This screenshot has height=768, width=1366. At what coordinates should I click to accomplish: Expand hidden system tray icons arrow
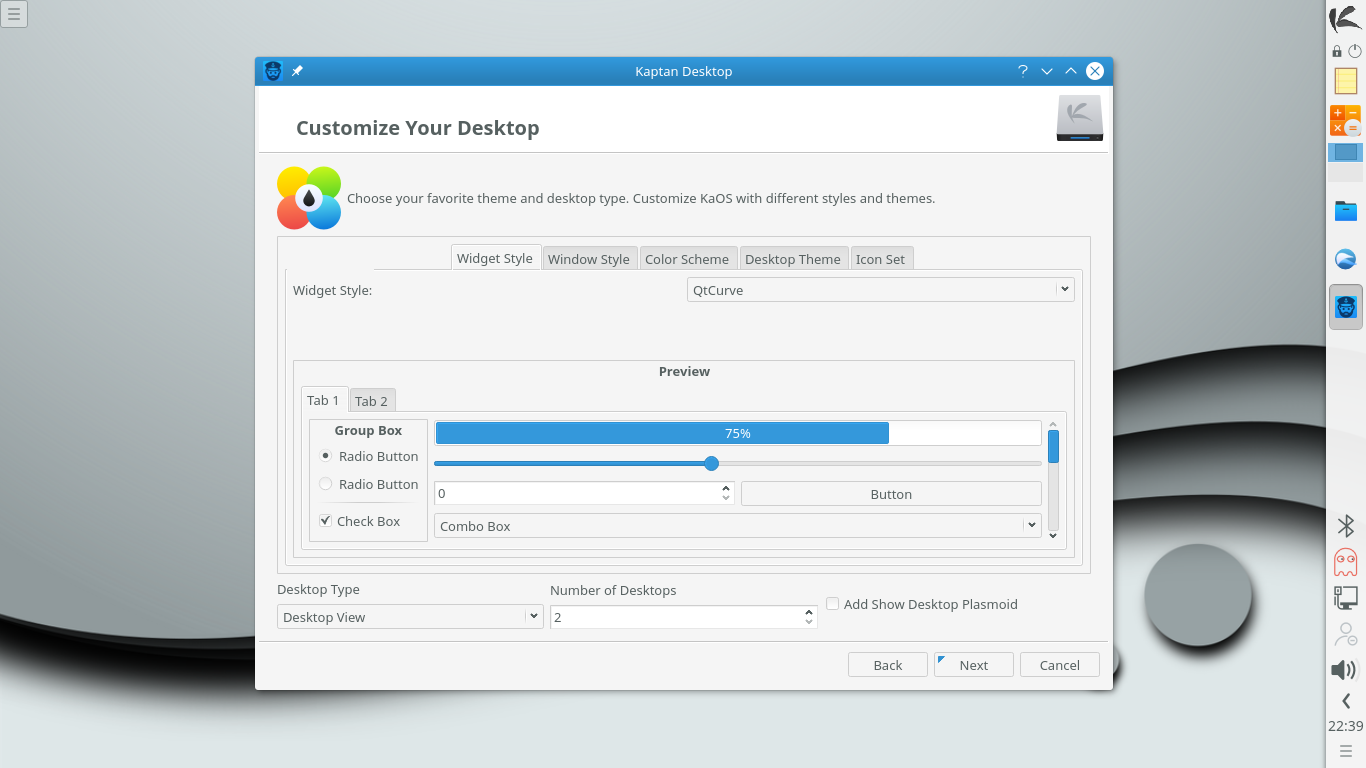click(1346, 701)
